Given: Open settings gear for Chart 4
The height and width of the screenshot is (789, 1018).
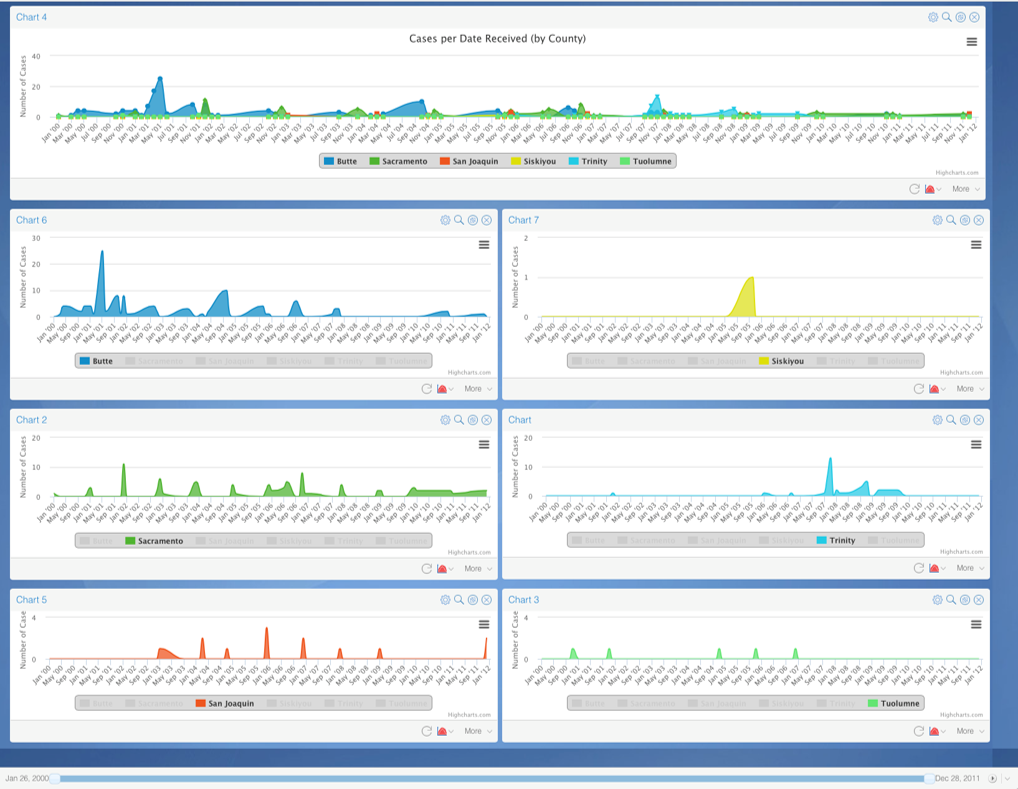Looking at the screenshot, I should point(933,17).
